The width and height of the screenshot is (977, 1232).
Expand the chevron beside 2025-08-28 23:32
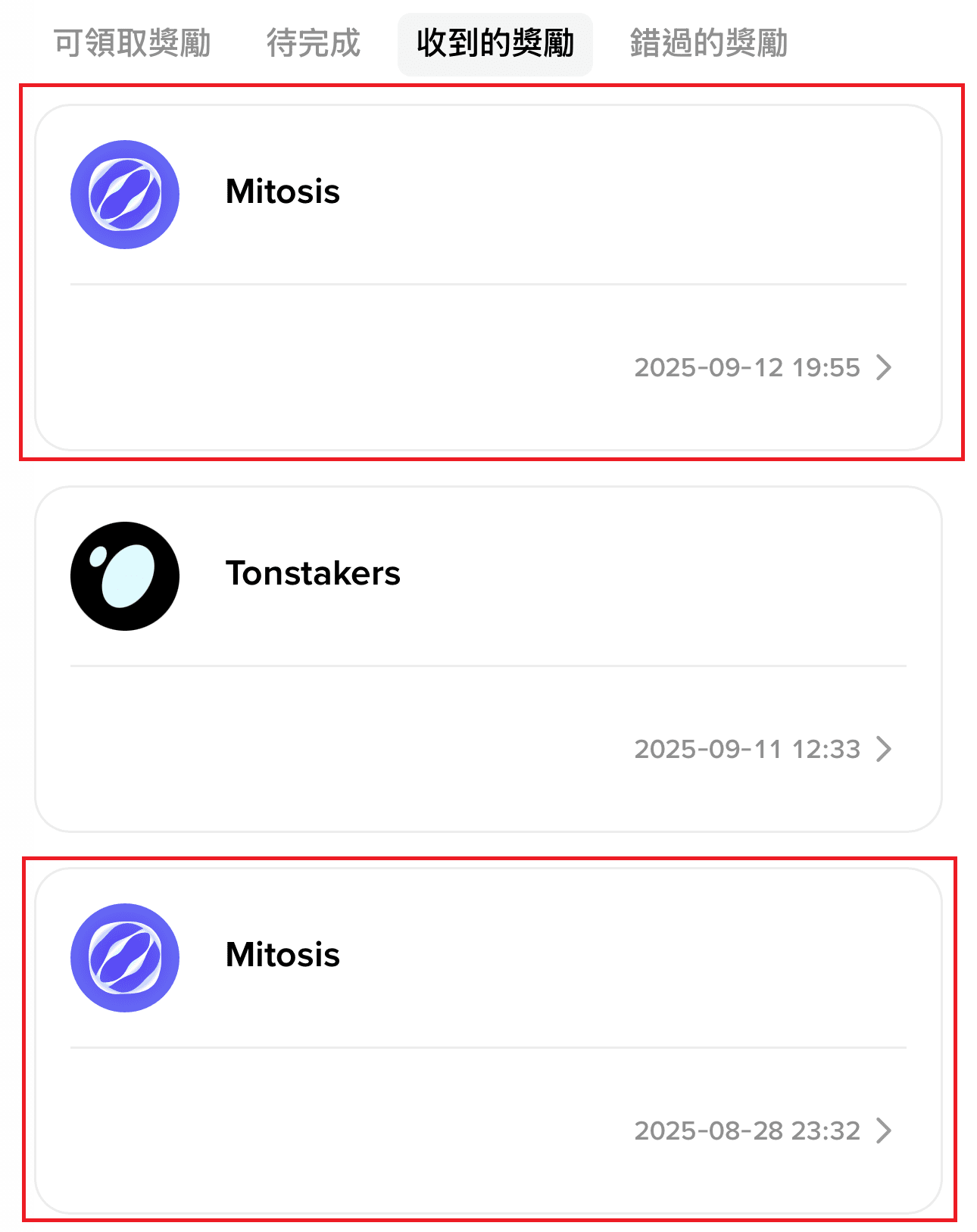pyautogui.click(x=884, y=1131)
